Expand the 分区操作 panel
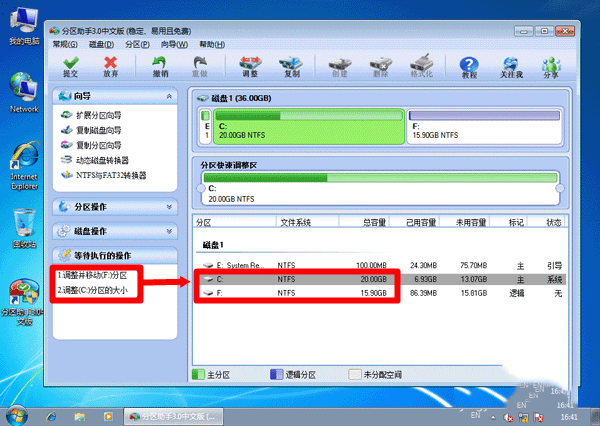 pos(169,207)
